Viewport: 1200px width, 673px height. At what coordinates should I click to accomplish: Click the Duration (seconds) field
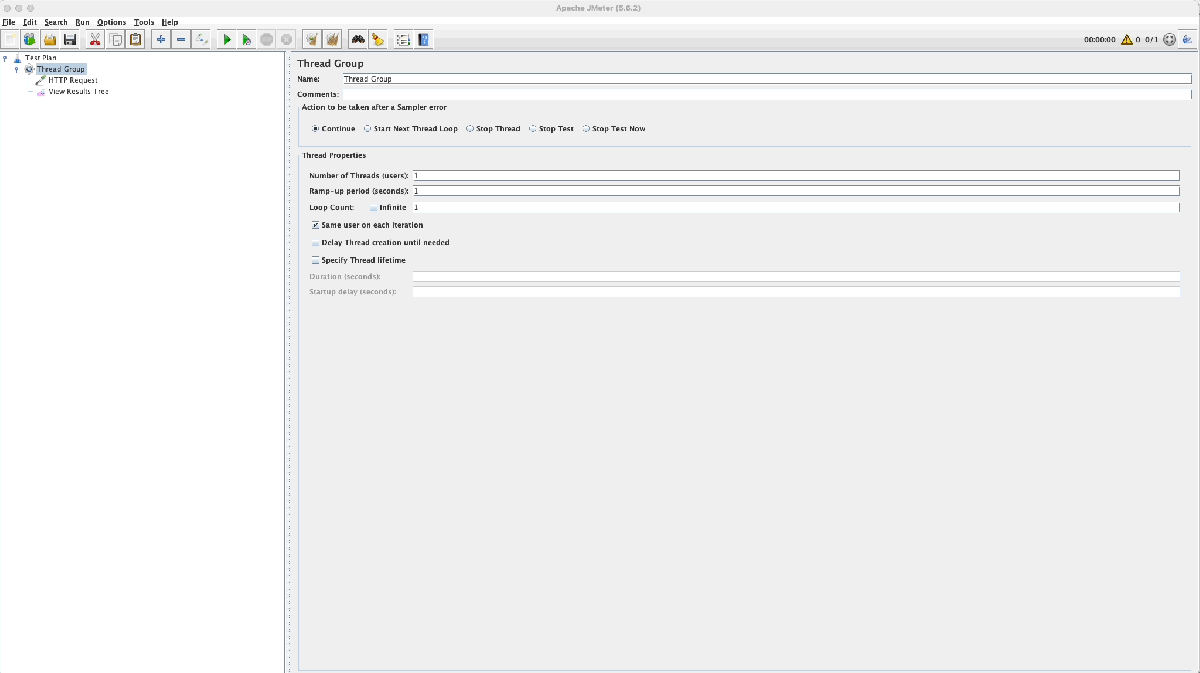pos(796,277)
